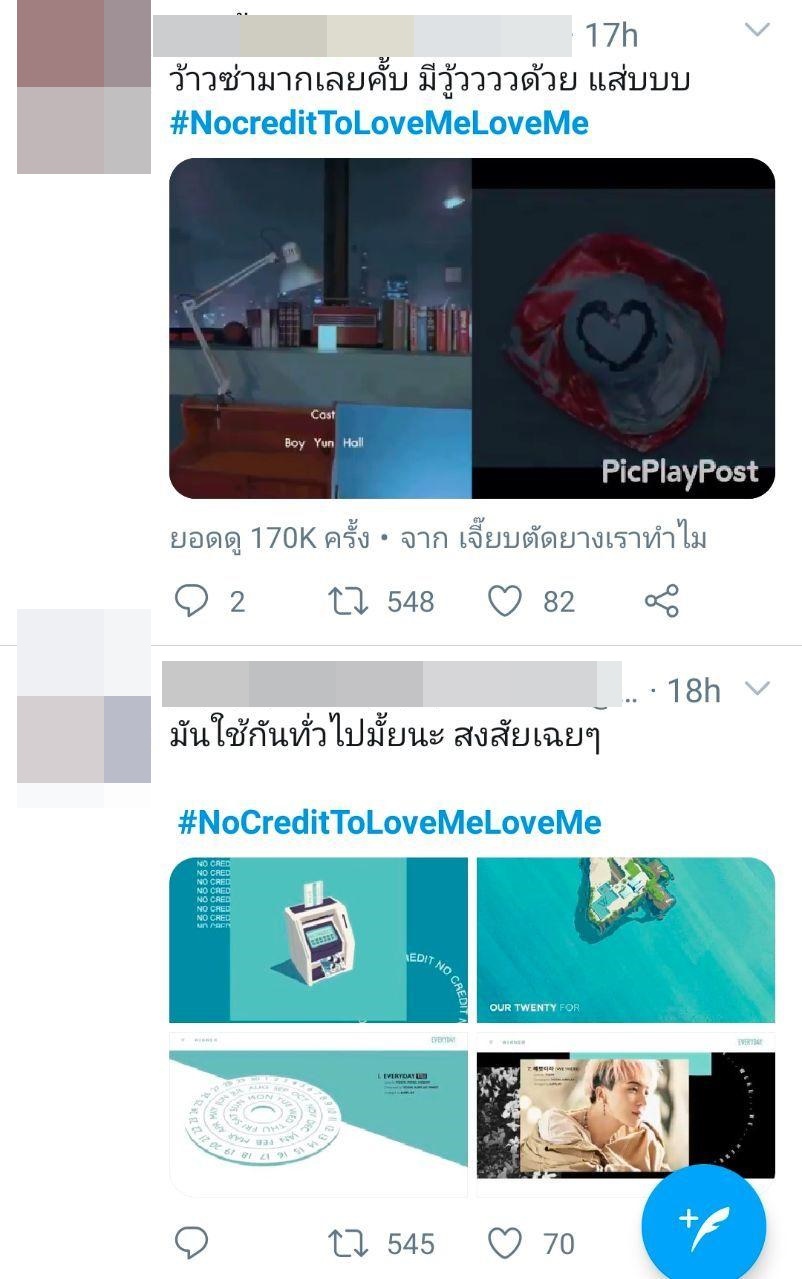Expand options chevron on the 17h tweet

pyautogui.click(x=758, y=30)
